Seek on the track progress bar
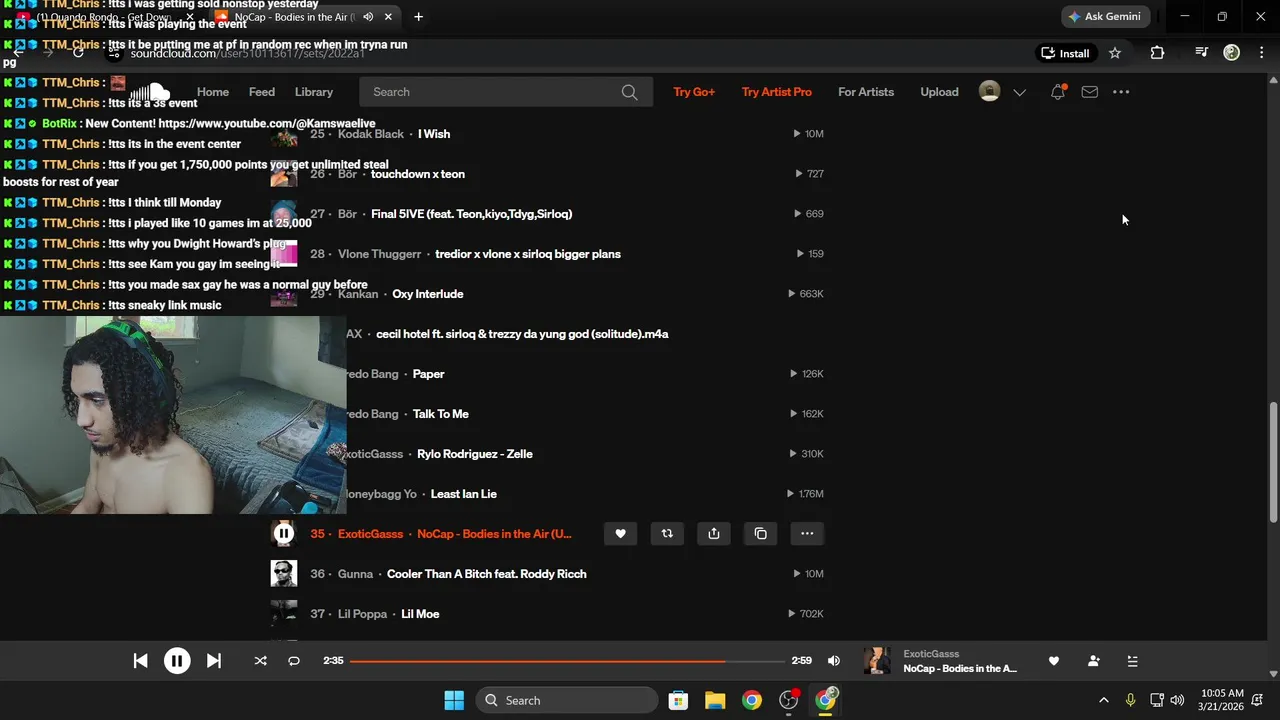 (567, 661)
